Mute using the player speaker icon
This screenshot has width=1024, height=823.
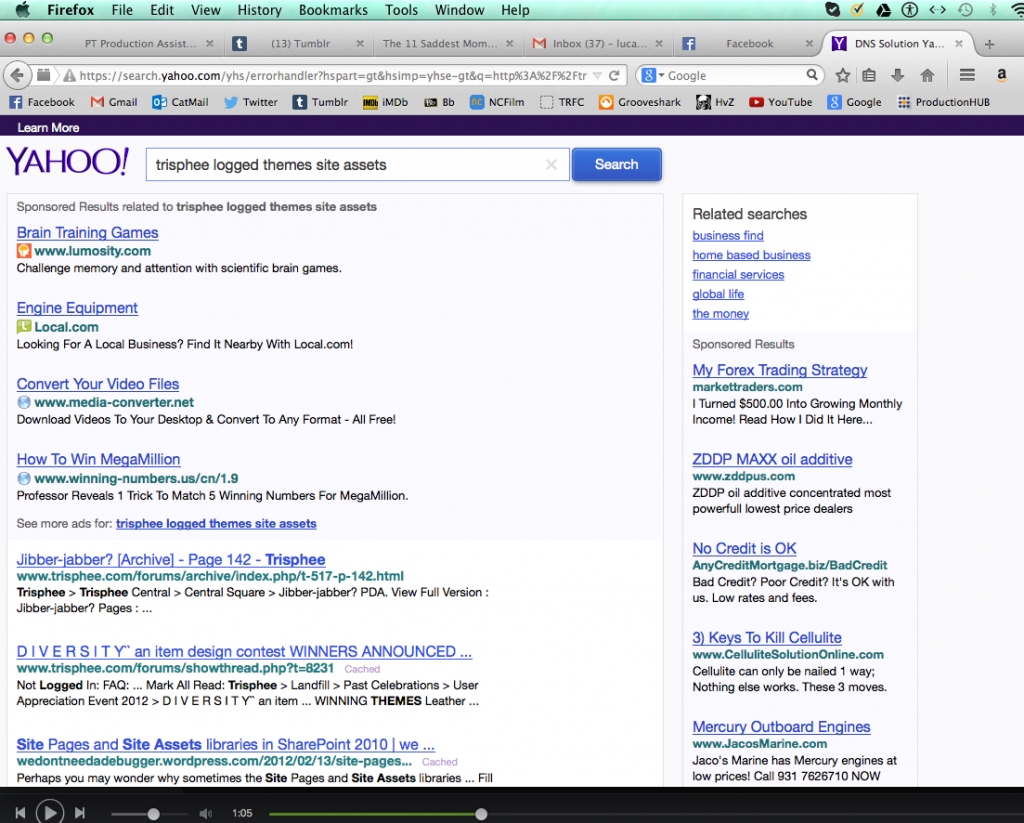pos(205,813)
